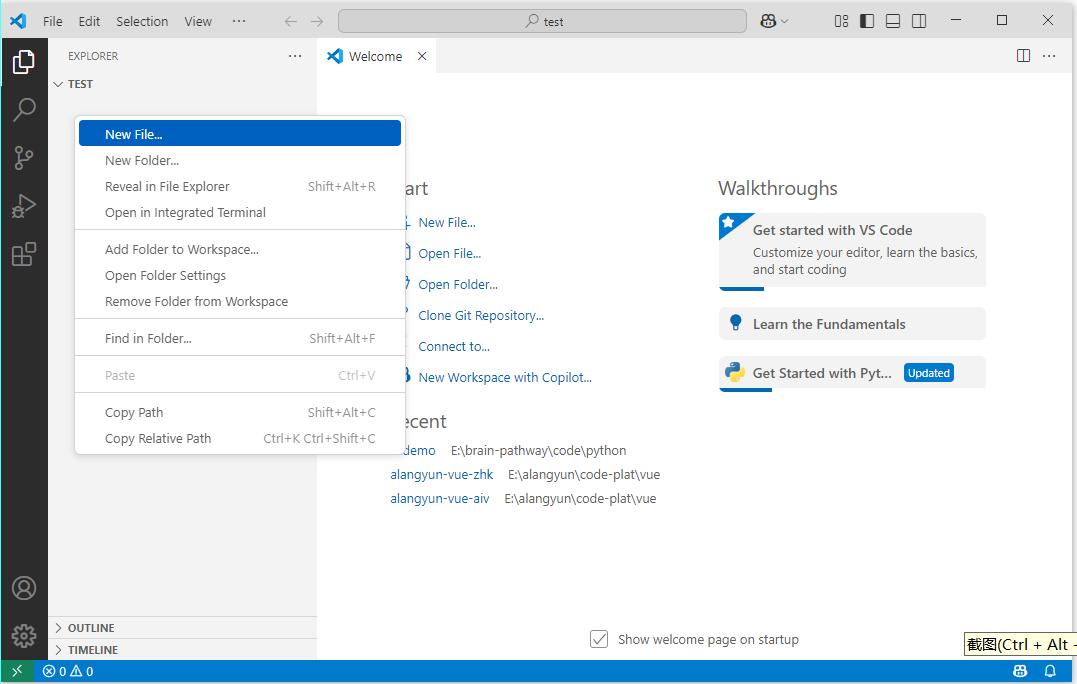Open the Run and Debug view icon
Screen dimensions: 1077x684
(x=24, y=206)
